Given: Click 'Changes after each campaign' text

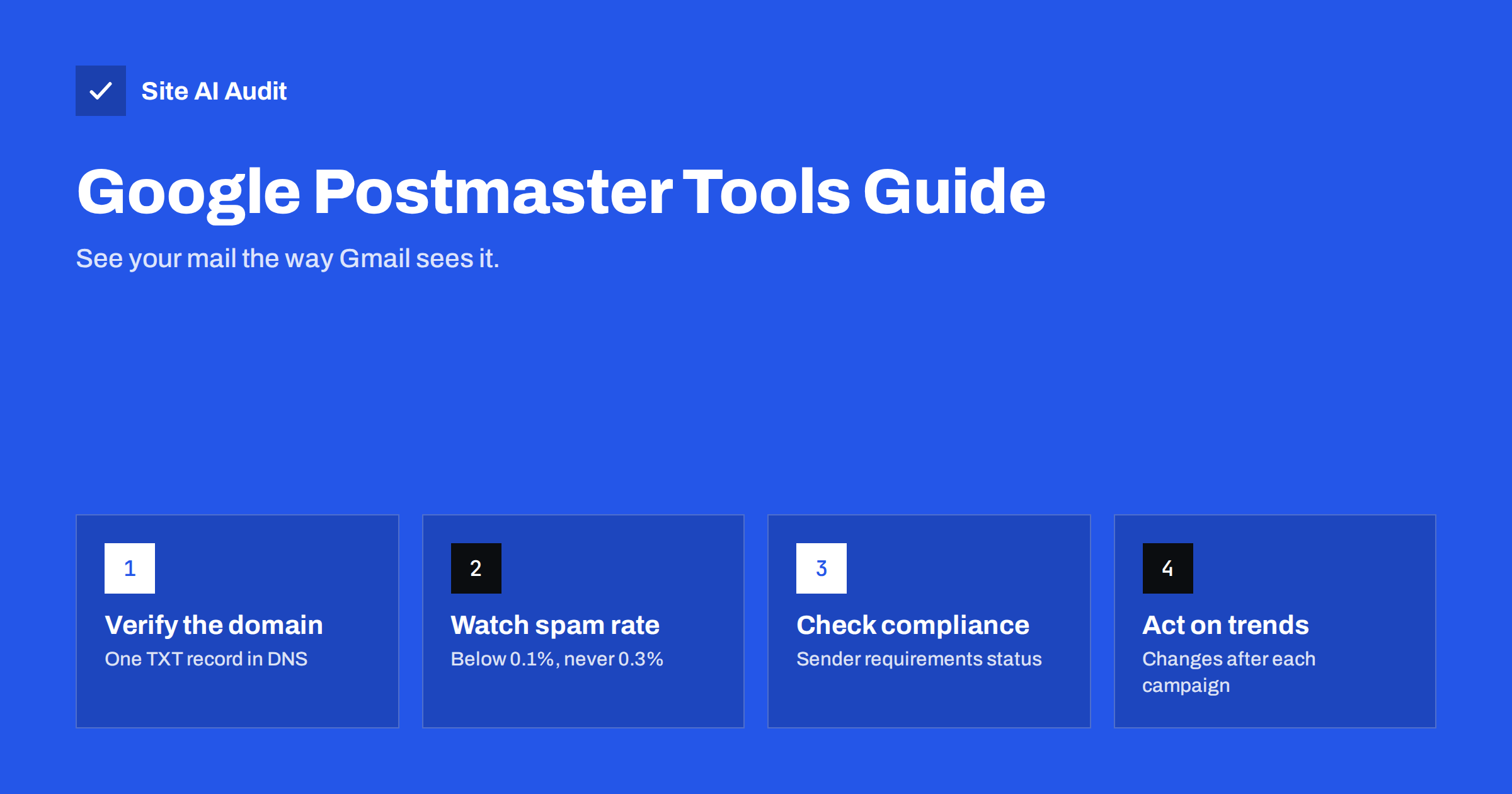Looking at the screenshot, I should tap(1229, 672).
